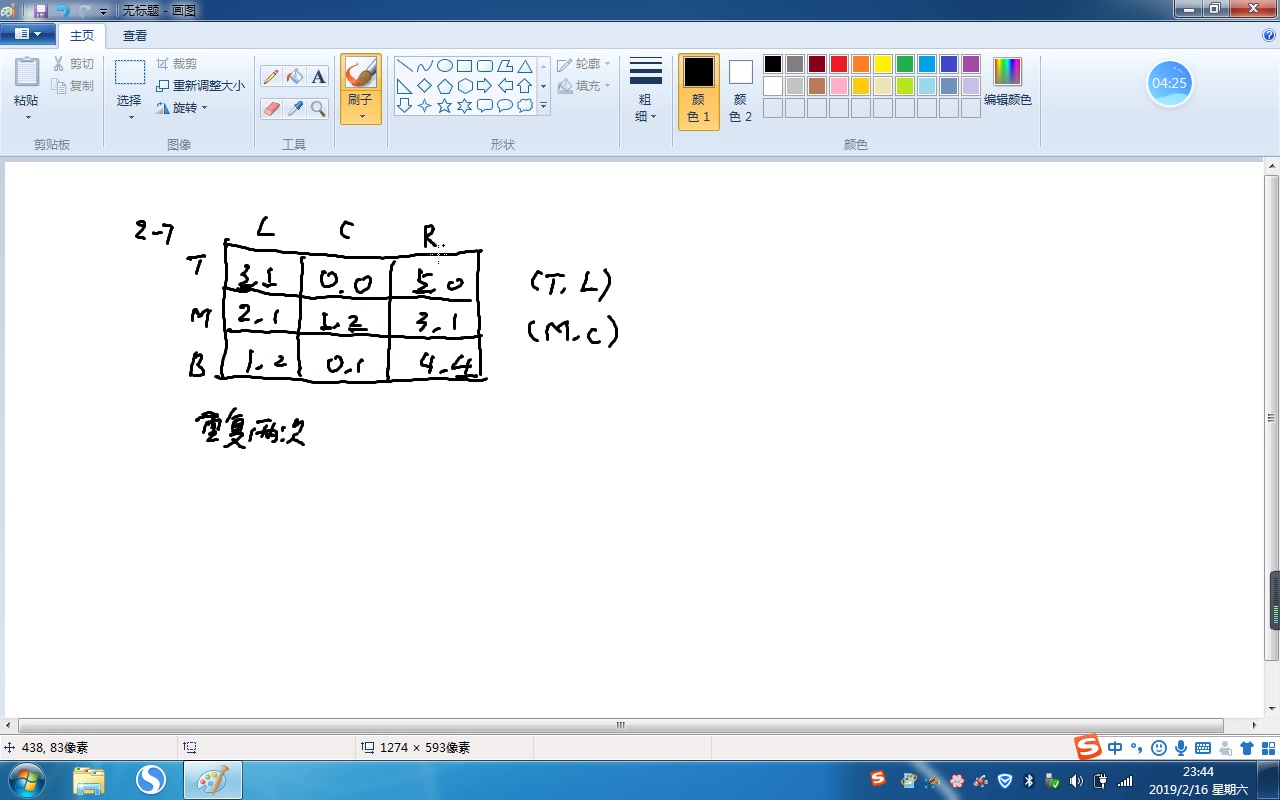
Task: Select the Fill with color bucket tool
Action: pos(295,77)
